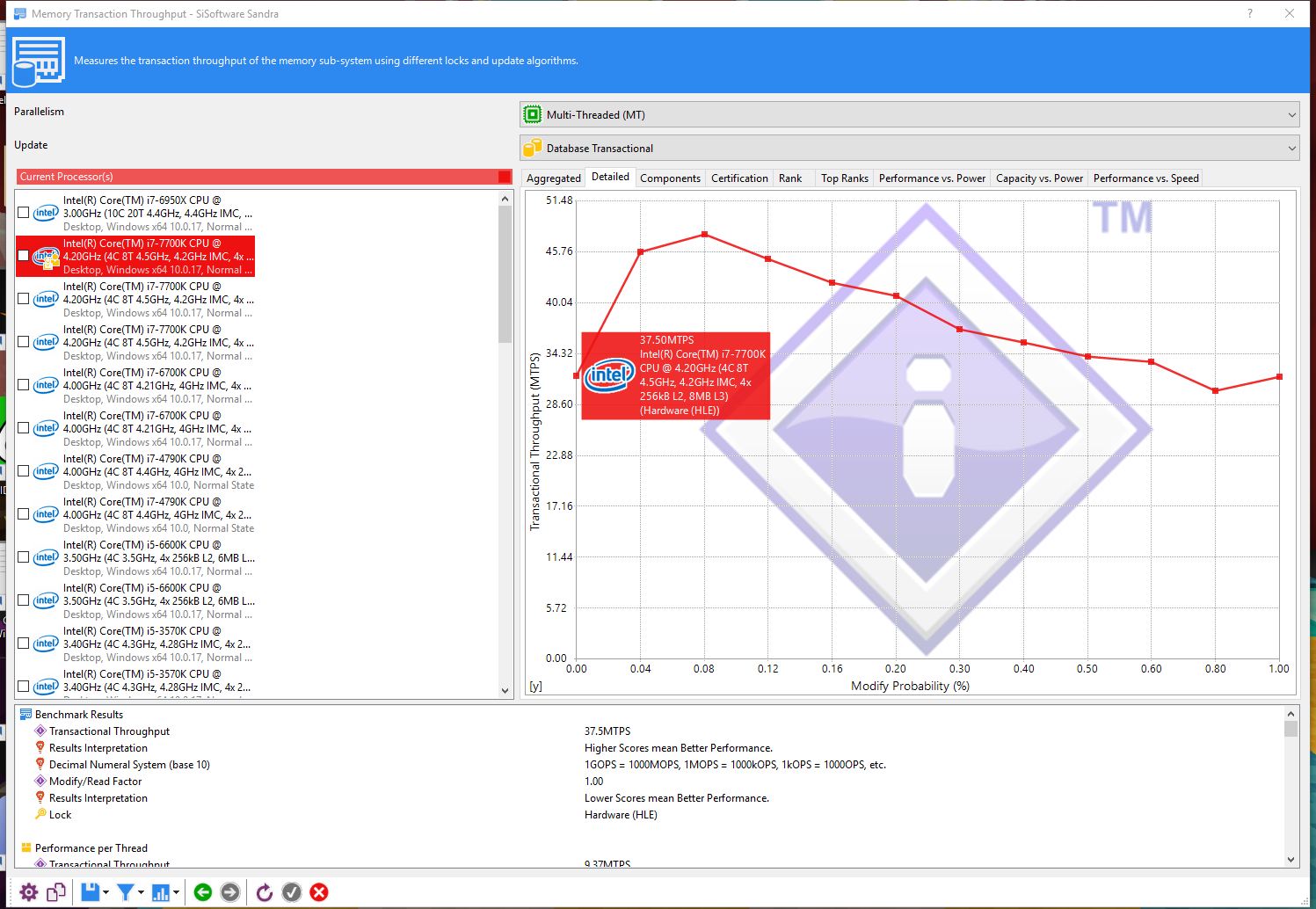Click the purple refresh icon

265,892
